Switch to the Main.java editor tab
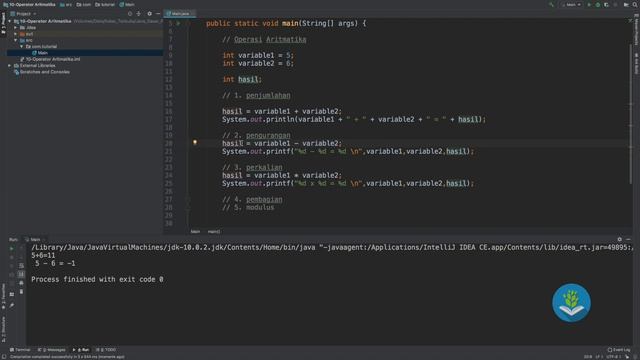The width and height of the screenshot is (640, 360). (x=180, y=13)
